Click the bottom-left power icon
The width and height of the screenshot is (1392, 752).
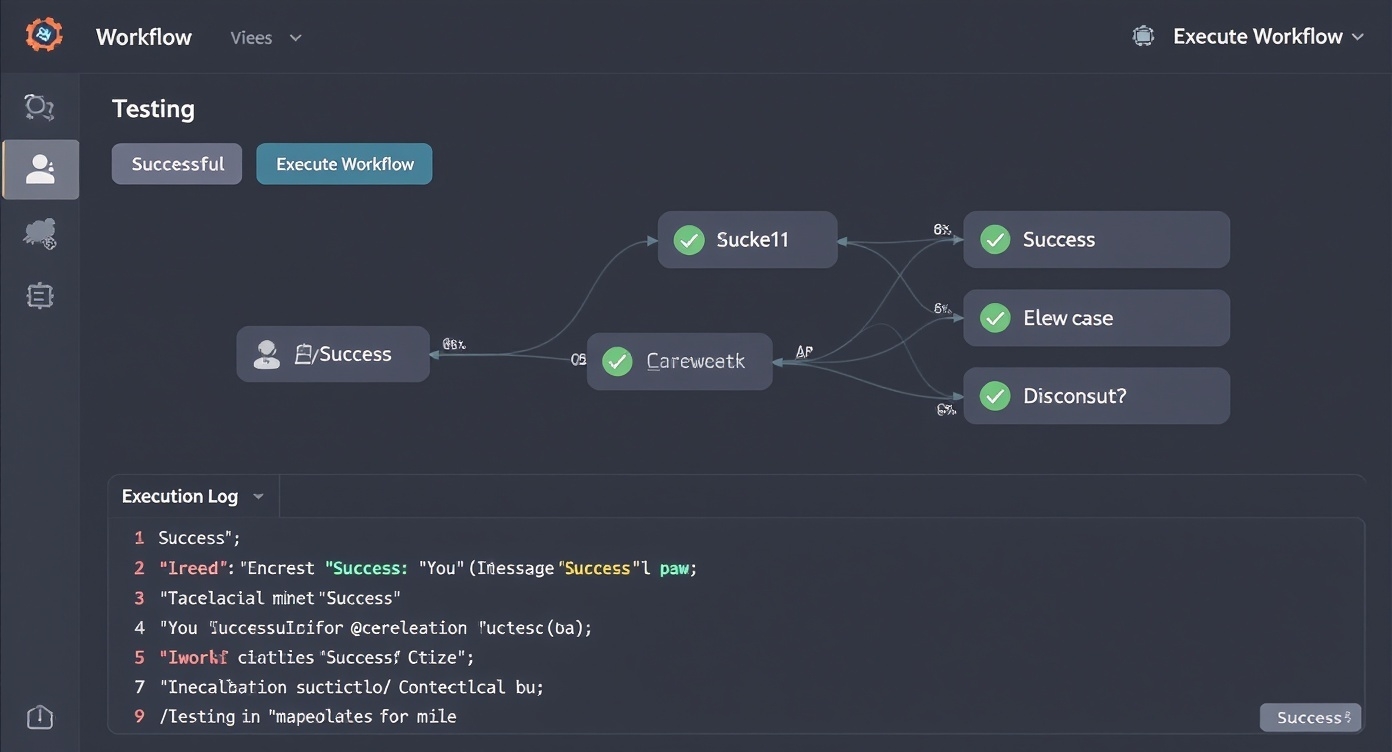coord(40,716)
